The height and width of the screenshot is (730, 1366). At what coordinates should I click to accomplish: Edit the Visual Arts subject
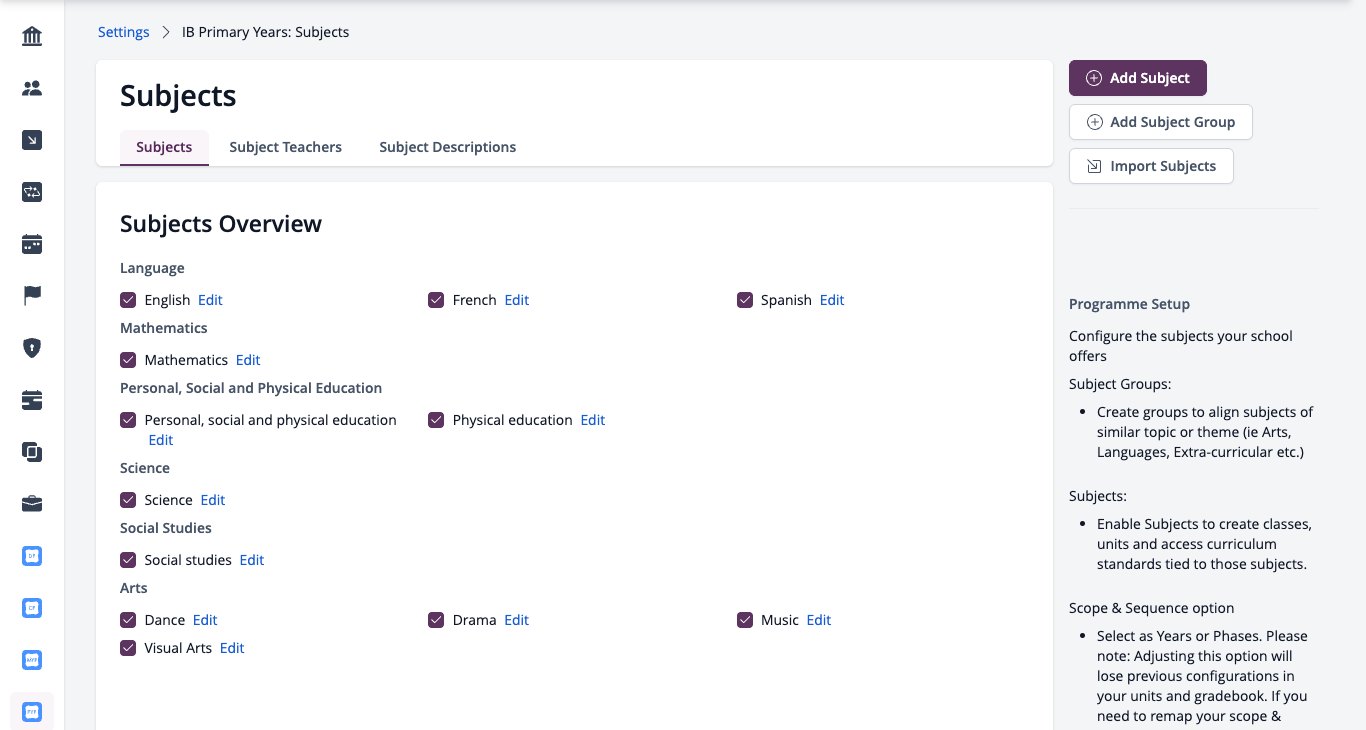click(232, 648)
